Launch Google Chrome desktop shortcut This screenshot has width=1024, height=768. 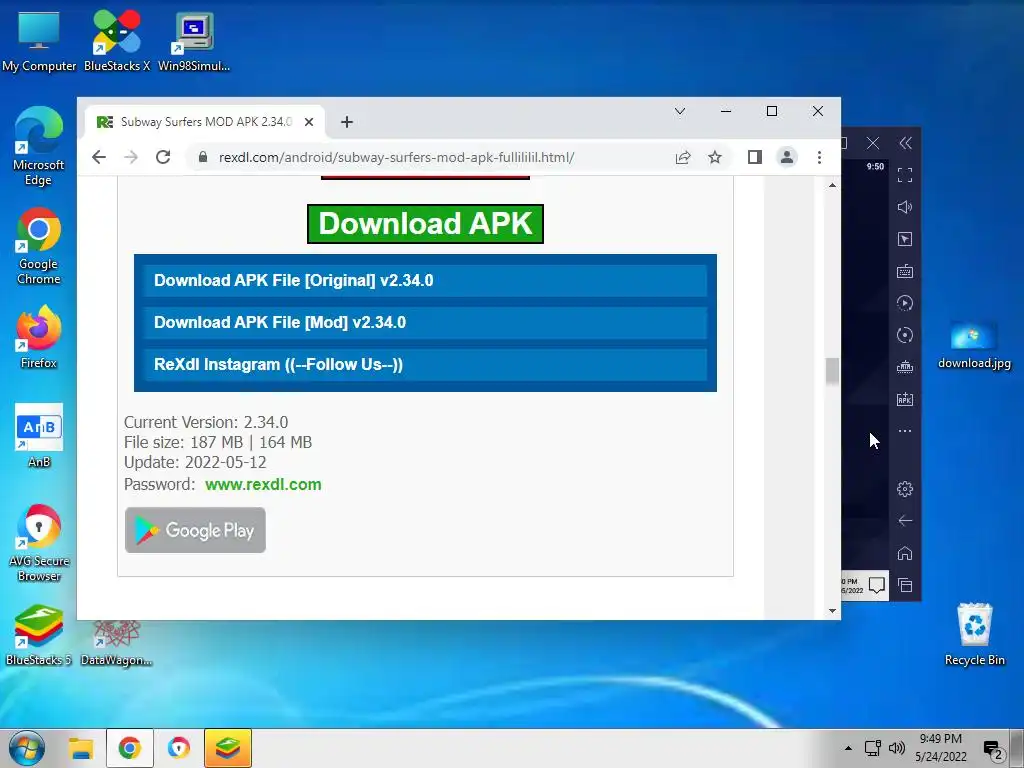click(x=39, y=246)
